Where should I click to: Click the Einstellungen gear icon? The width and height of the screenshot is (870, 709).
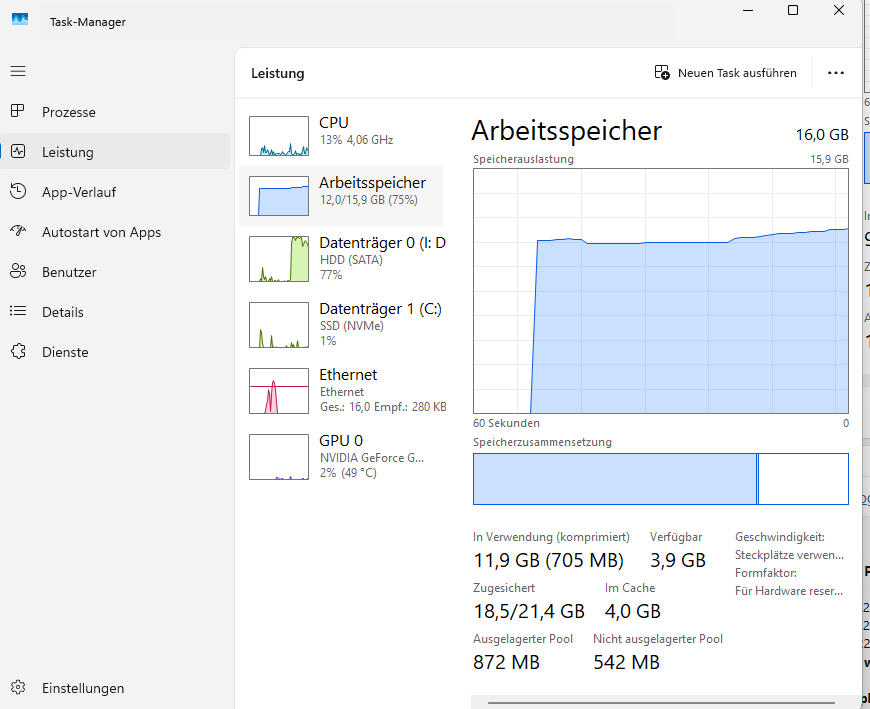coord(18,687)
